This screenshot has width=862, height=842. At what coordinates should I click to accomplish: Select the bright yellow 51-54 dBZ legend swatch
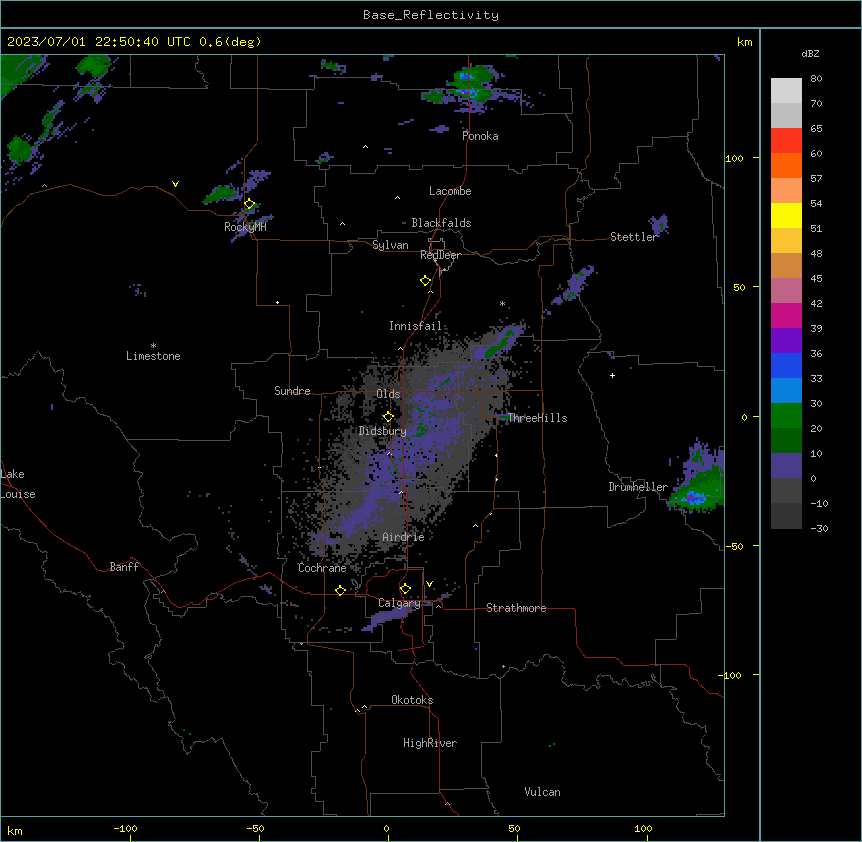(x=786, y=215)
